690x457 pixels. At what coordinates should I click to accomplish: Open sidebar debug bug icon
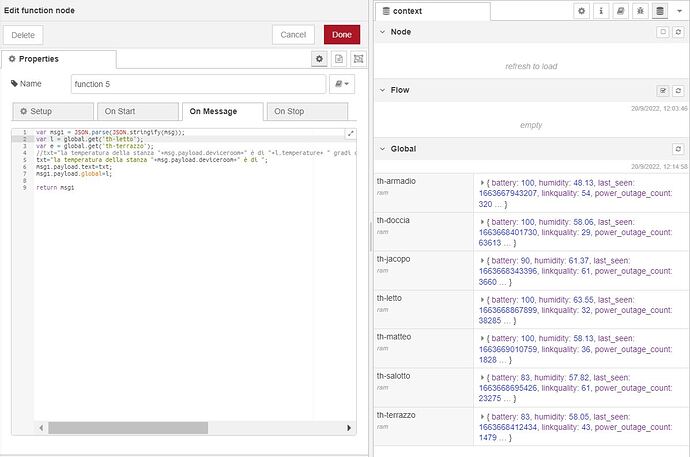(x=640, y=11)
